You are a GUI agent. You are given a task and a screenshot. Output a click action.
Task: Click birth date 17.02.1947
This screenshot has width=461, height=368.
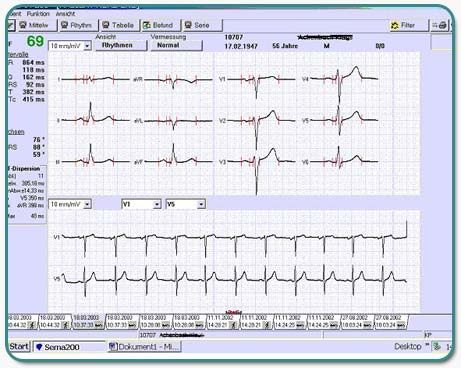[241, 46]
